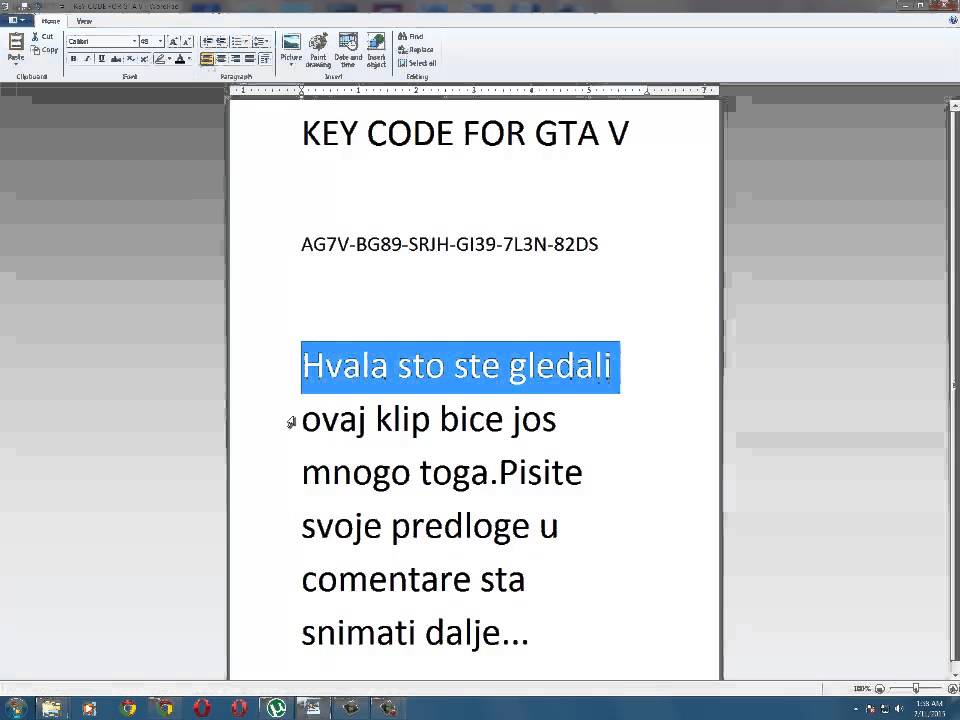Screen dimensions: 960x720
Task: Click the zoom percentage in the status bar
Action: (x=861, y=689)
